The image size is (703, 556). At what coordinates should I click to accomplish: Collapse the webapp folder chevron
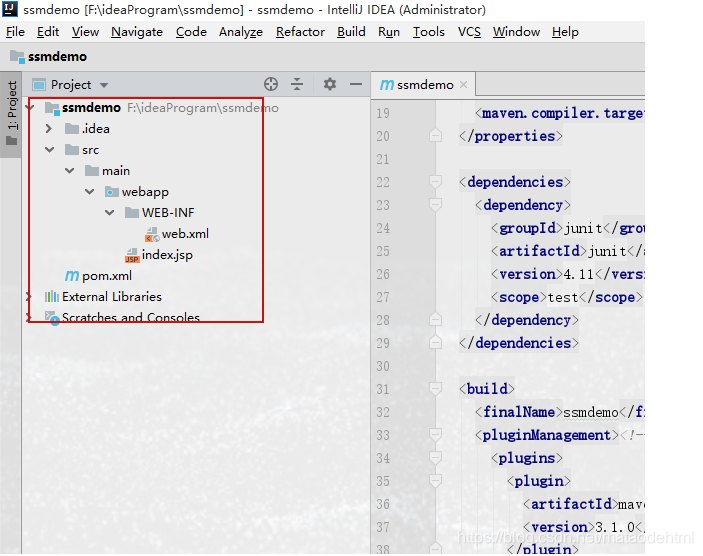tap(90, 192)
